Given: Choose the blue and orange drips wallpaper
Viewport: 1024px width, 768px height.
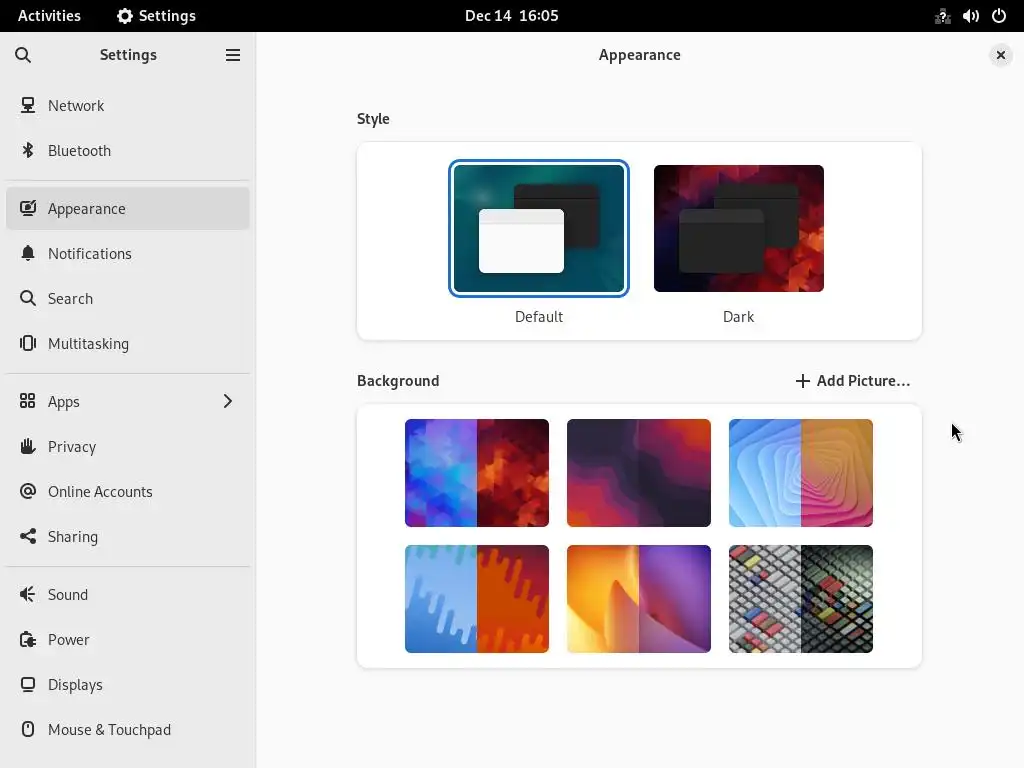Looking at the screenshot, I should [477, 599].
